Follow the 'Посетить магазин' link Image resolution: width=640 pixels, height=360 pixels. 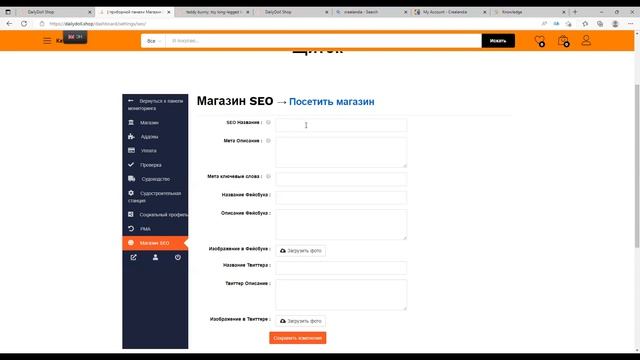click(x=331, y=102)
